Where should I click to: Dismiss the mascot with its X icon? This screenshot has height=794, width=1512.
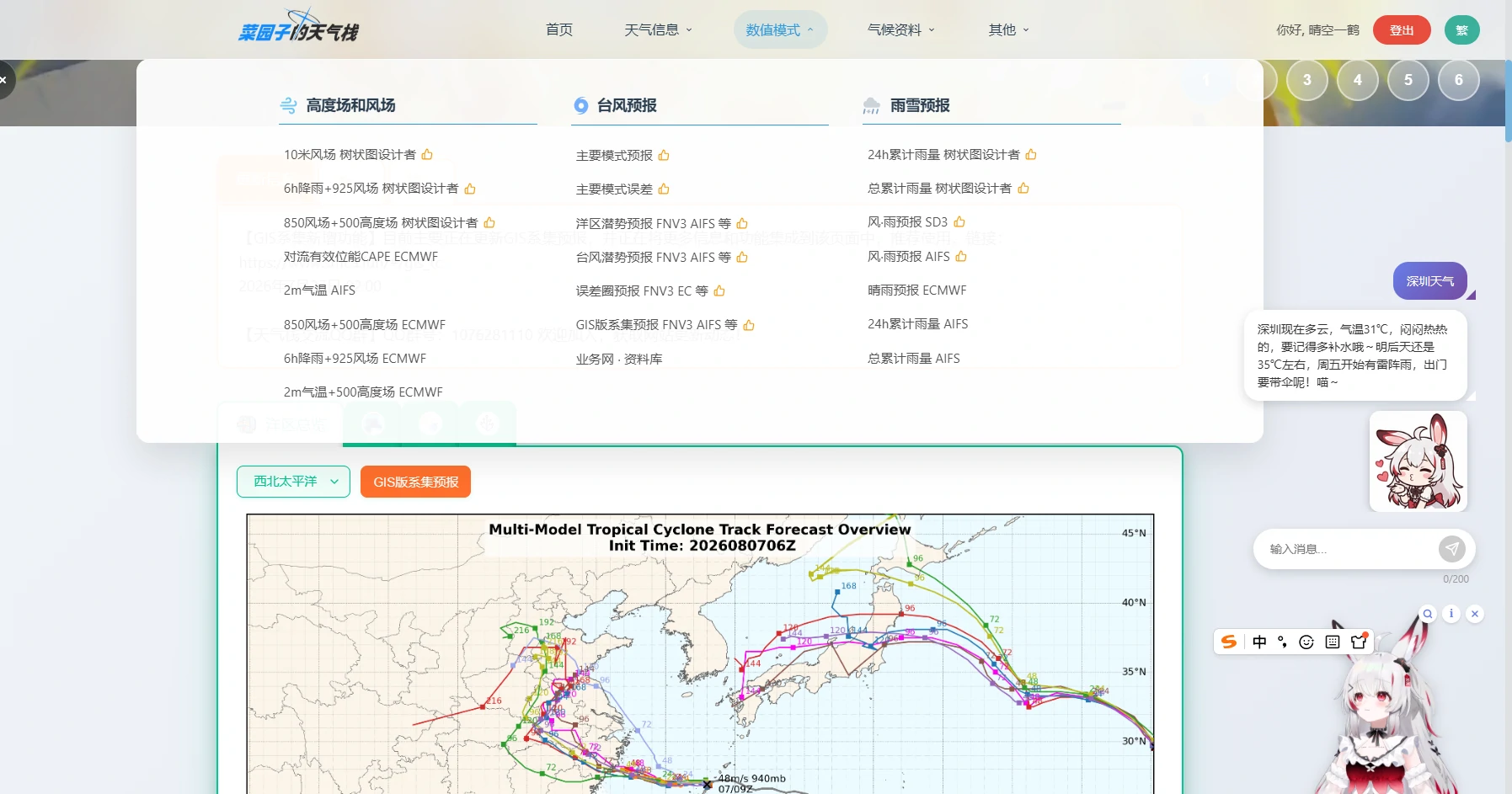pos(1475,614)
